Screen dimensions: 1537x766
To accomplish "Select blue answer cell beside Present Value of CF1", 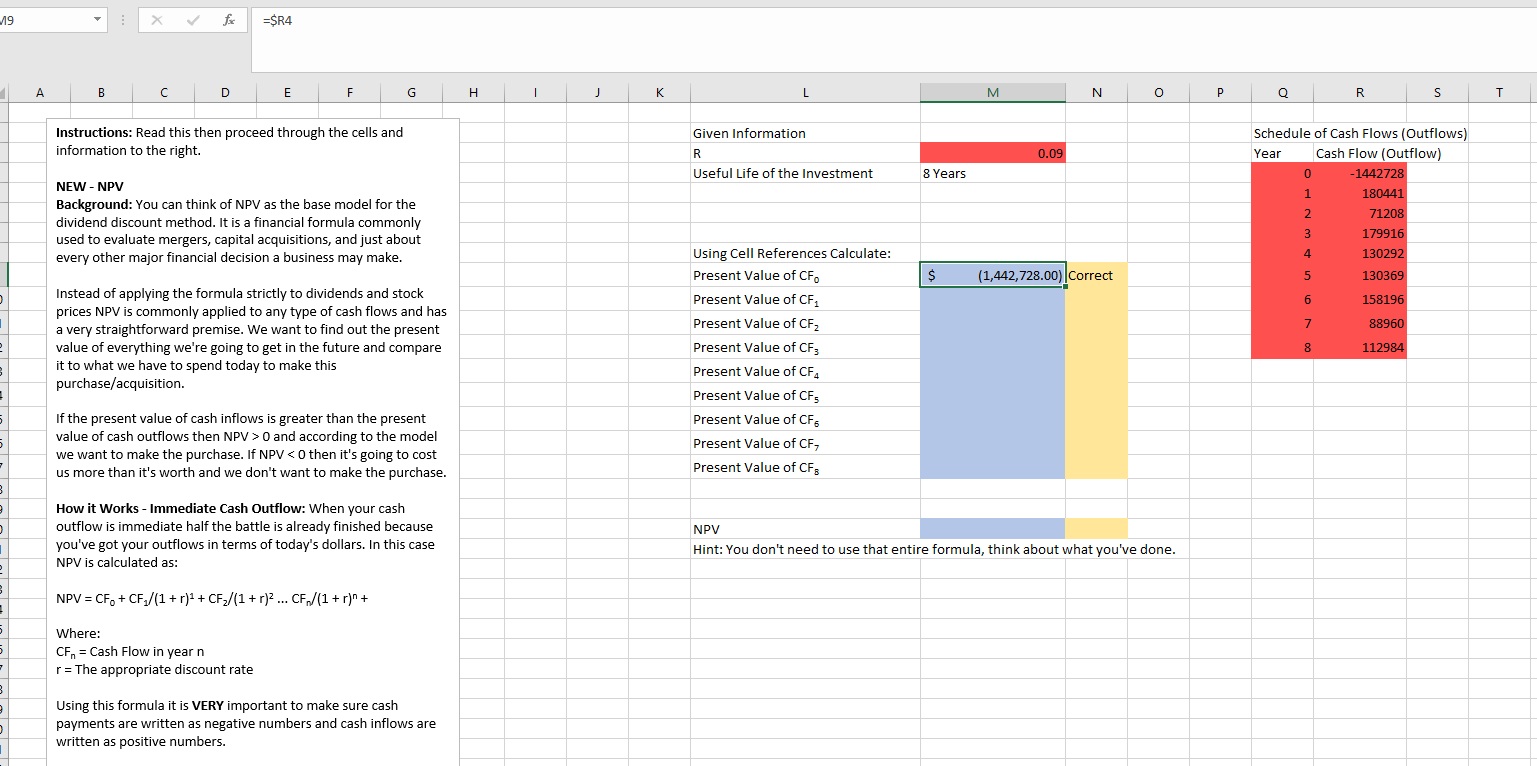I will coord(992,299).
